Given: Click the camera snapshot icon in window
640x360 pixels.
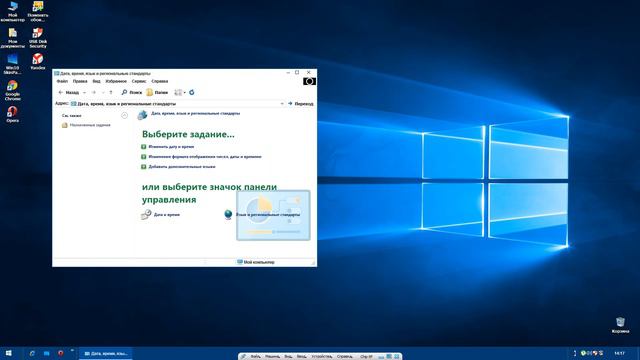Looking at the screenshot, I should click(309, 81).
